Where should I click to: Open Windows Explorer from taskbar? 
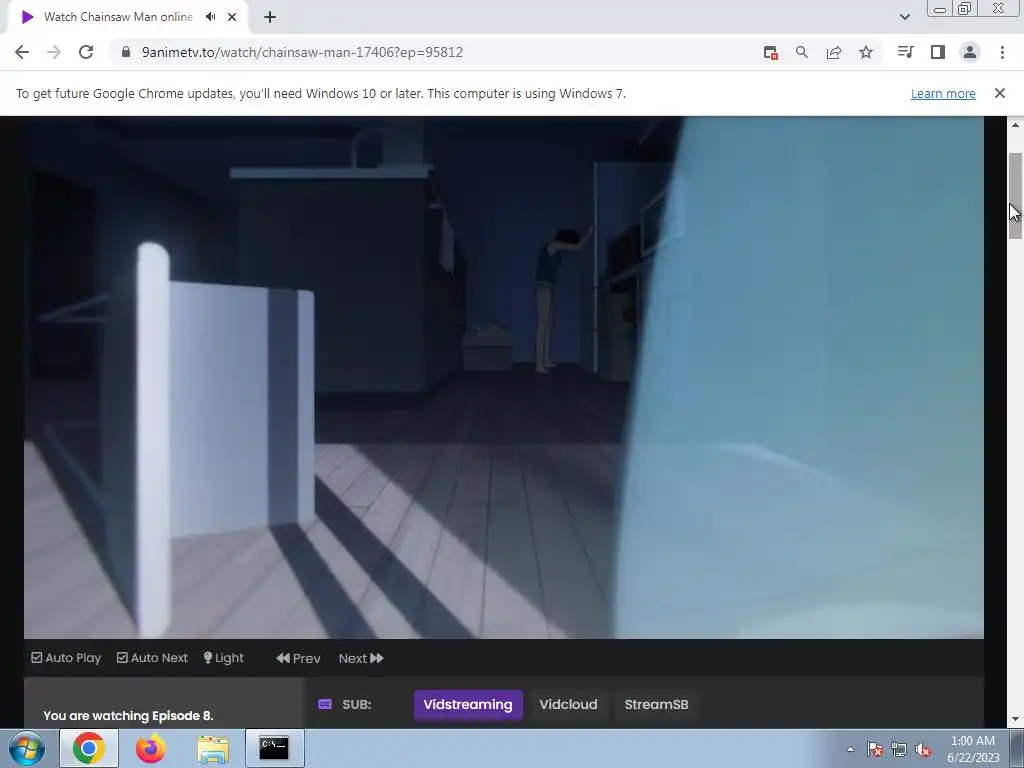coord(213,748)
